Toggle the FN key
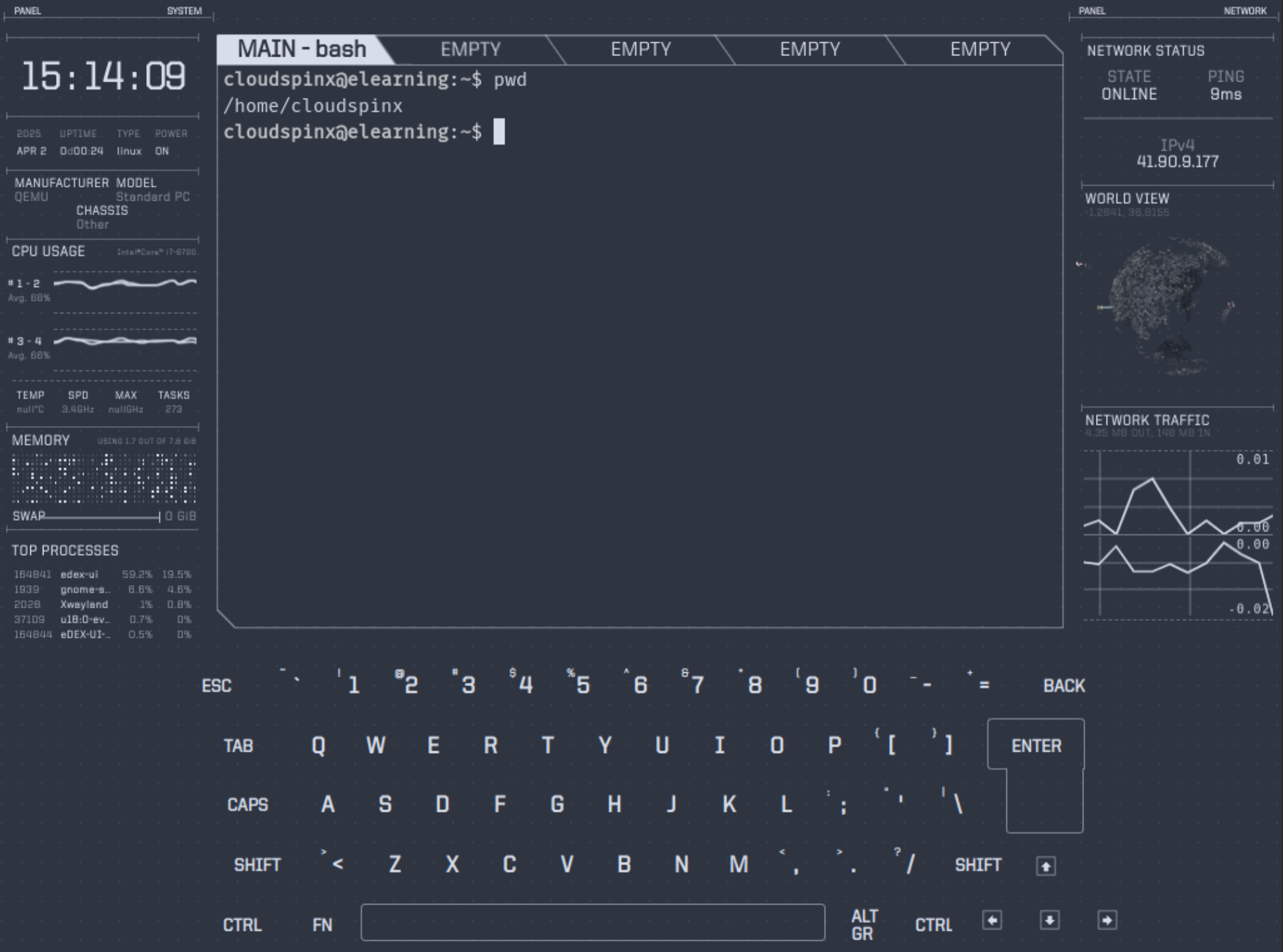Screen dimensions: 1283x952 [x=322, y=924]
